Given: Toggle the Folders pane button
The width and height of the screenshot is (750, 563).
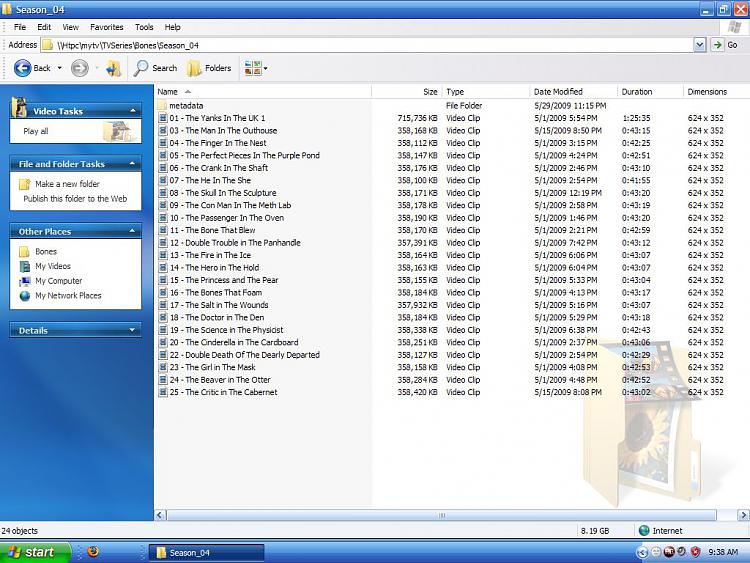Looking at the screenshot, I should click(x=210, y=68).
